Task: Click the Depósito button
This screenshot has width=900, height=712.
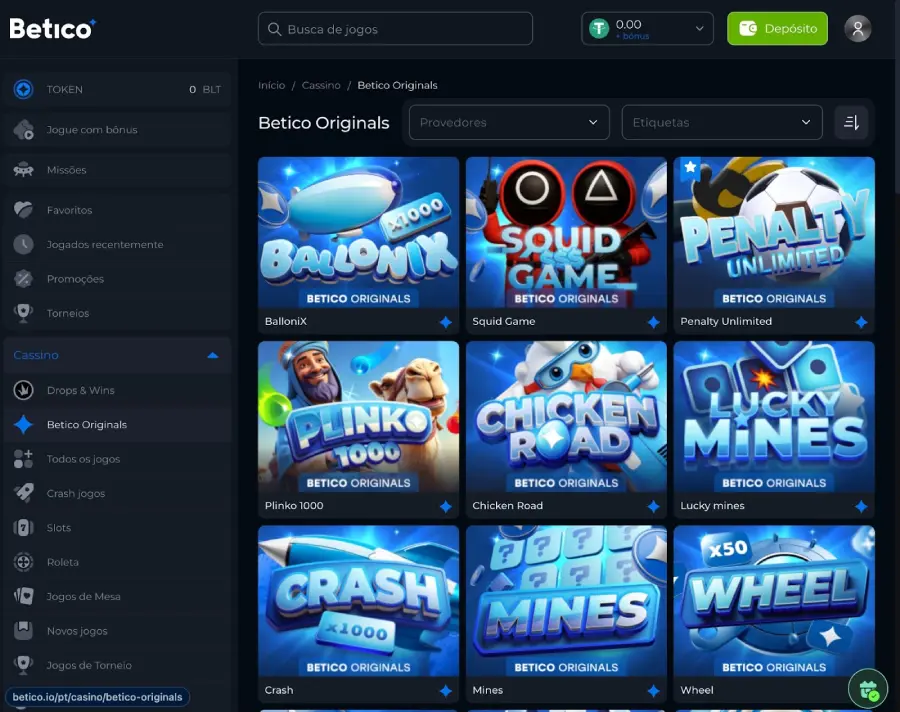Action: click(x=777, y=29)
